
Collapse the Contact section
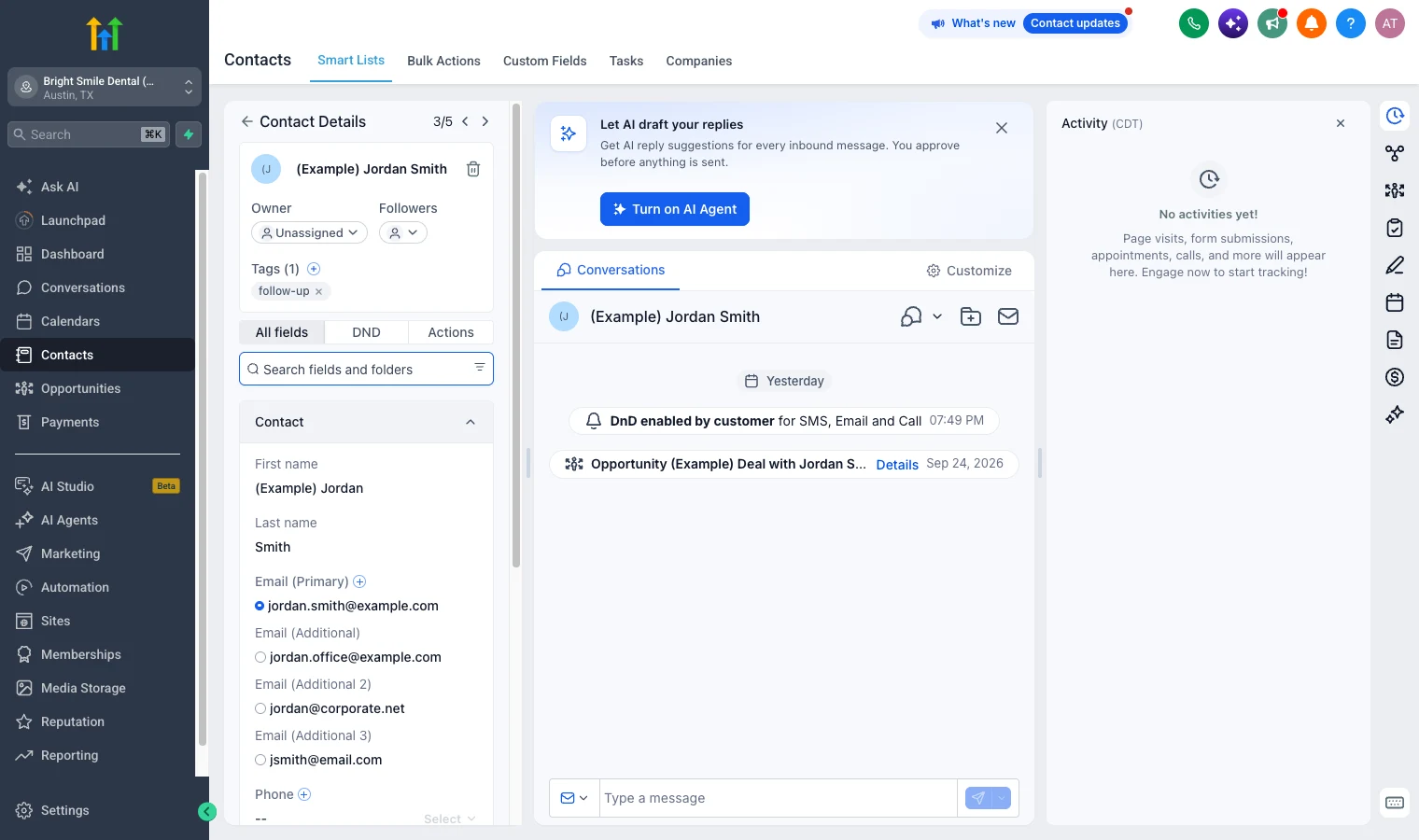point(471,422)
